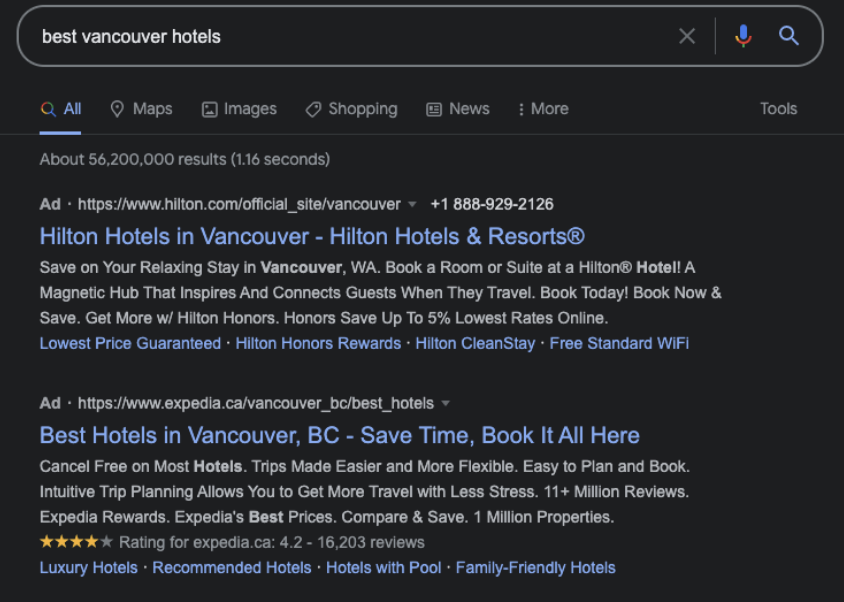Open the Hilton Honors Rewards sitelink
The height and width of the screenshot is (602, 844).
(318, 343)
